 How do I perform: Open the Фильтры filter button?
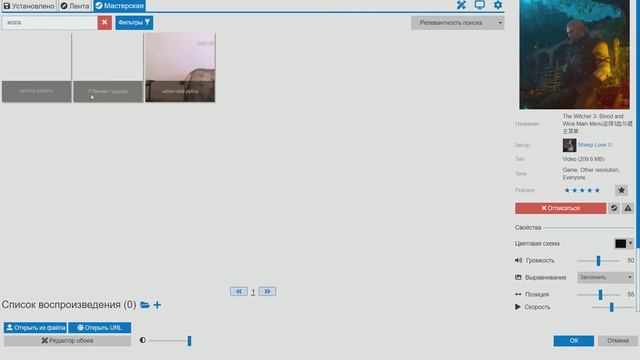click(134, 22)
